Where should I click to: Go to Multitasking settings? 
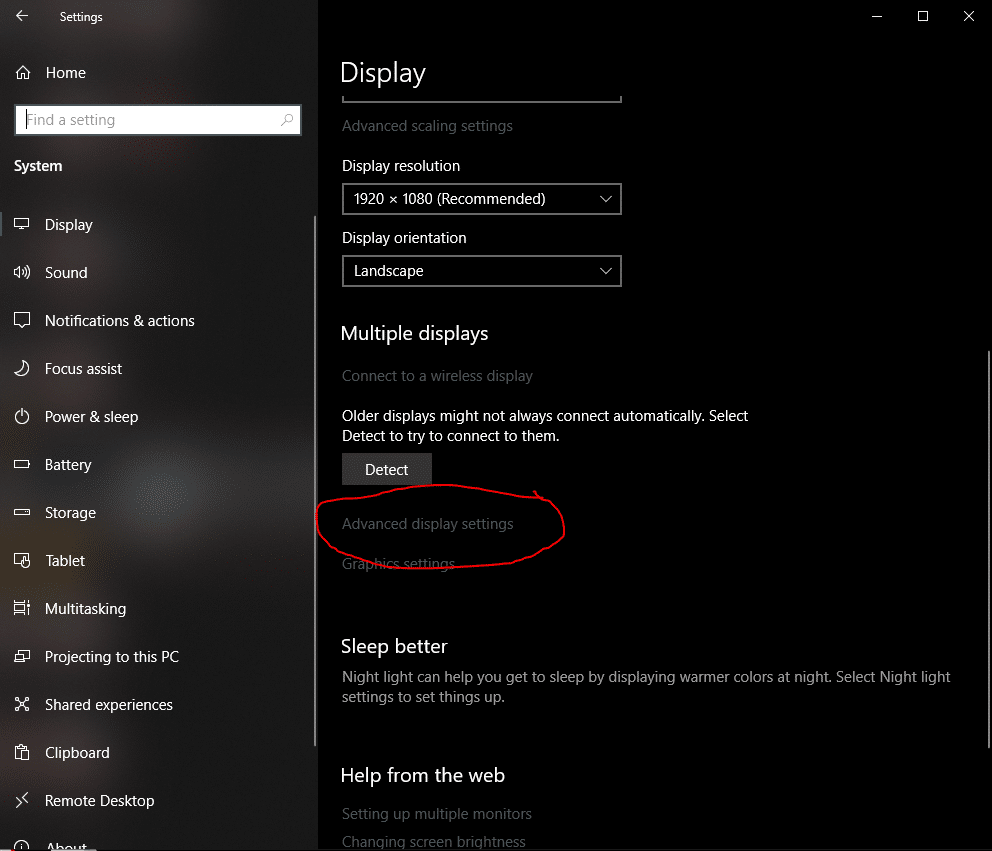click(x=85, y=609)
